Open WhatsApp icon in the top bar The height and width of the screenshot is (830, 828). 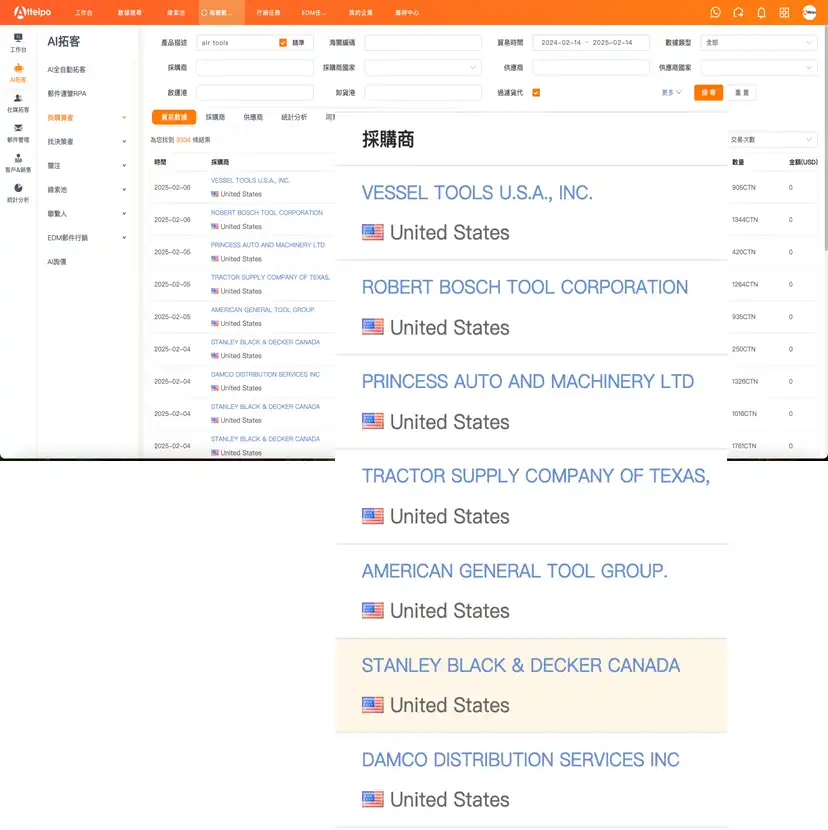(715, 12)
